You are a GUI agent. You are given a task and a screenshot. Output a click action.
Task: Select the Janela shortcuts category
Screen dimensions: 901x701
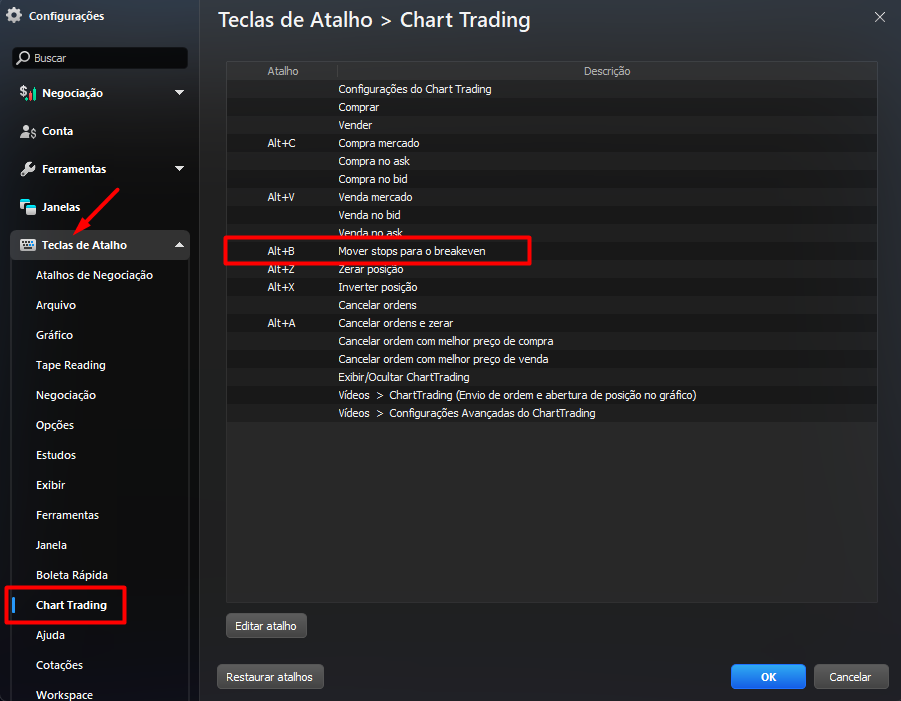(x=51, y=545)
